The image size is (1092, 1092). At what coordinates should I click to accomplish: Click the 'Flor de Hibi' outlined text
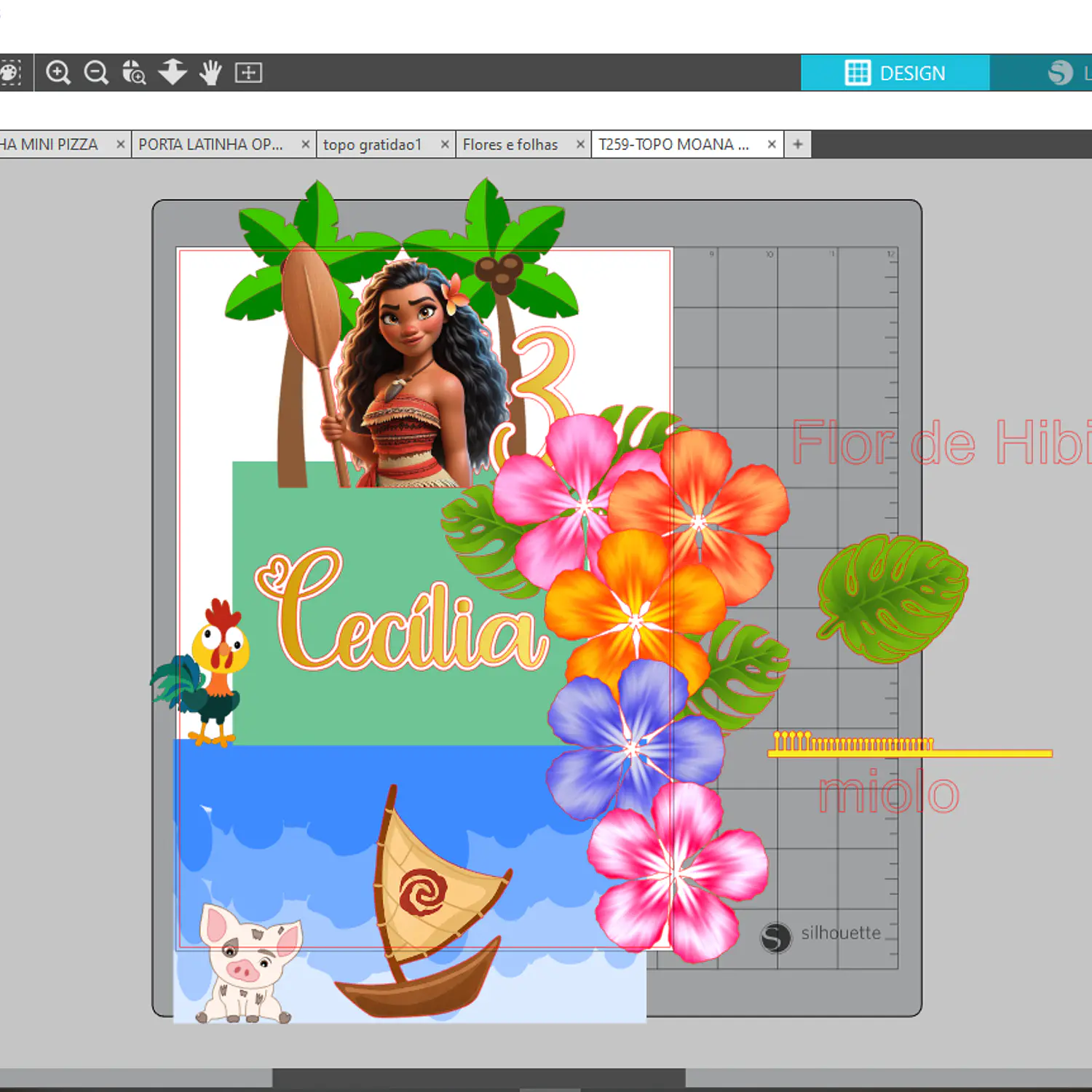pos(941,442)
